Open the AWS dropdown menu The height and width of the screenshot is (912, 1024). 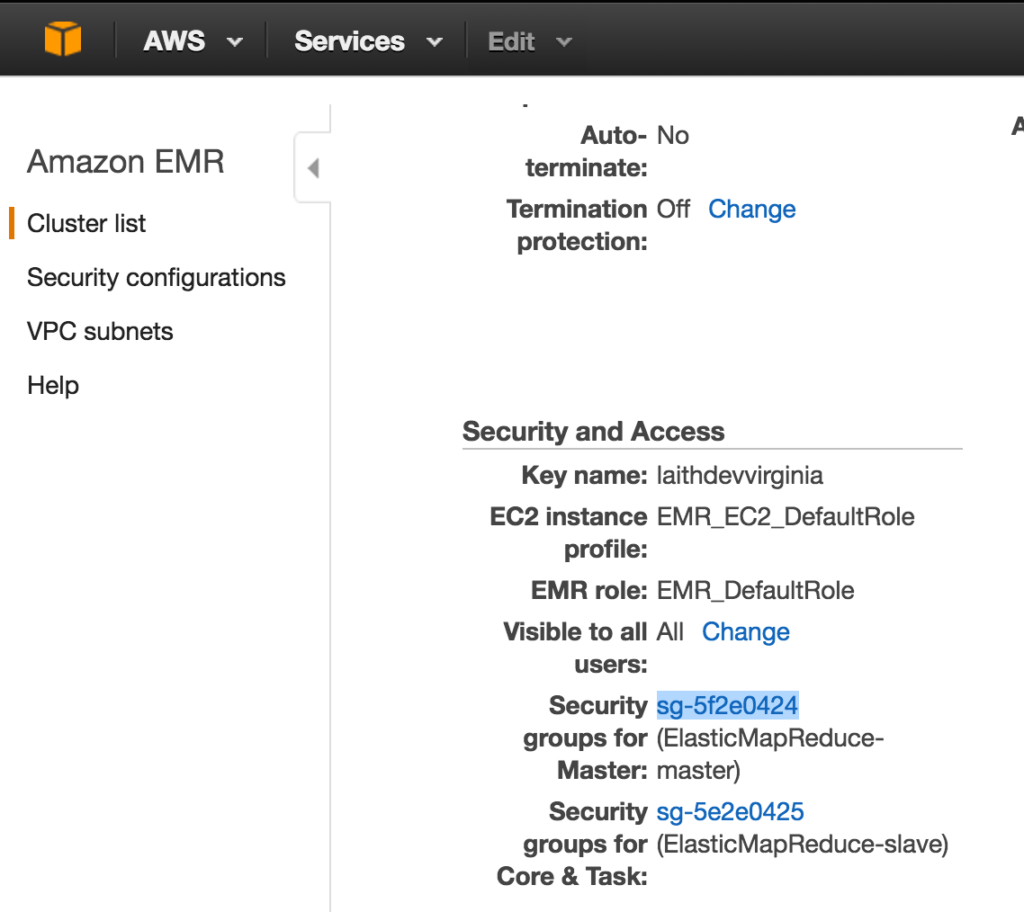(174, 40)
